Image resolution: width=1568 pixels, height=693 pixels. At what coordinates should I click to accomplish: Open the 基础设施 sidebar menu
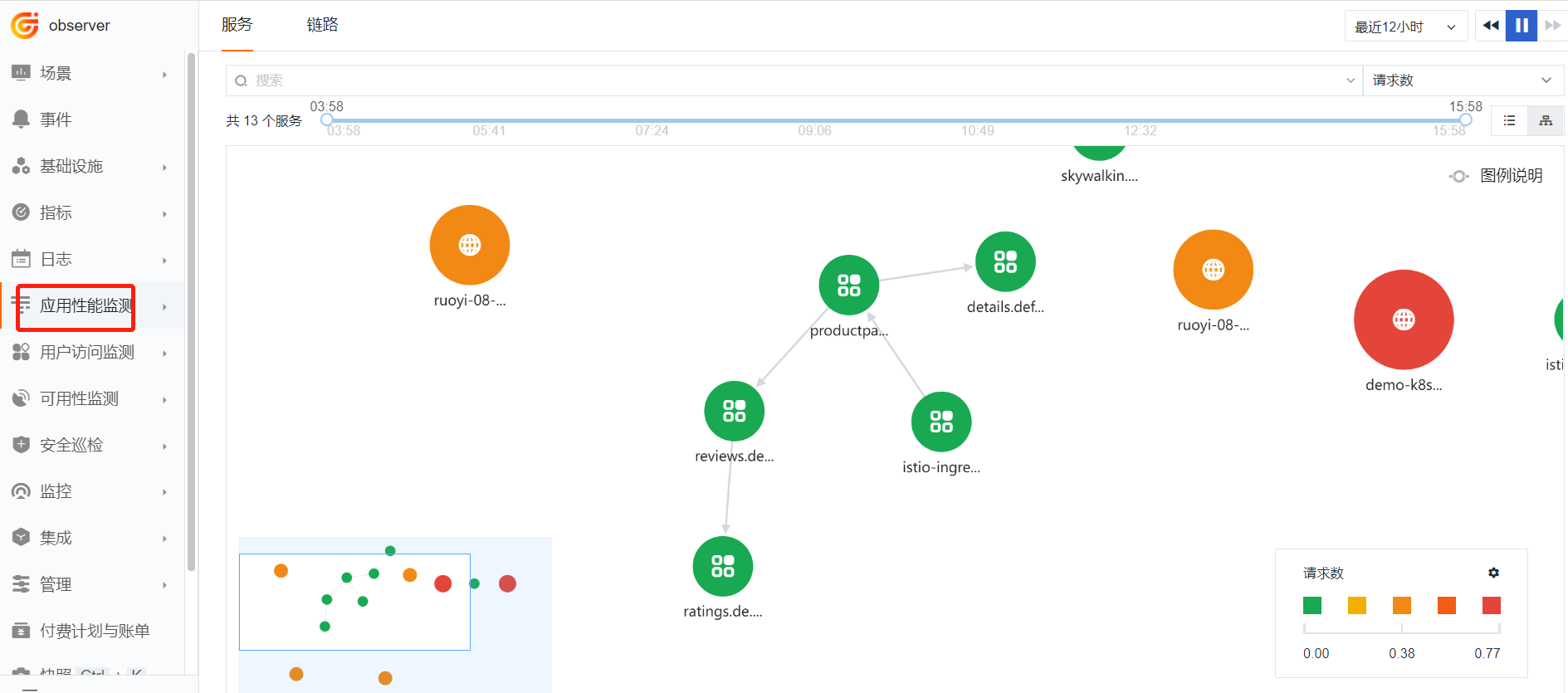91,166
